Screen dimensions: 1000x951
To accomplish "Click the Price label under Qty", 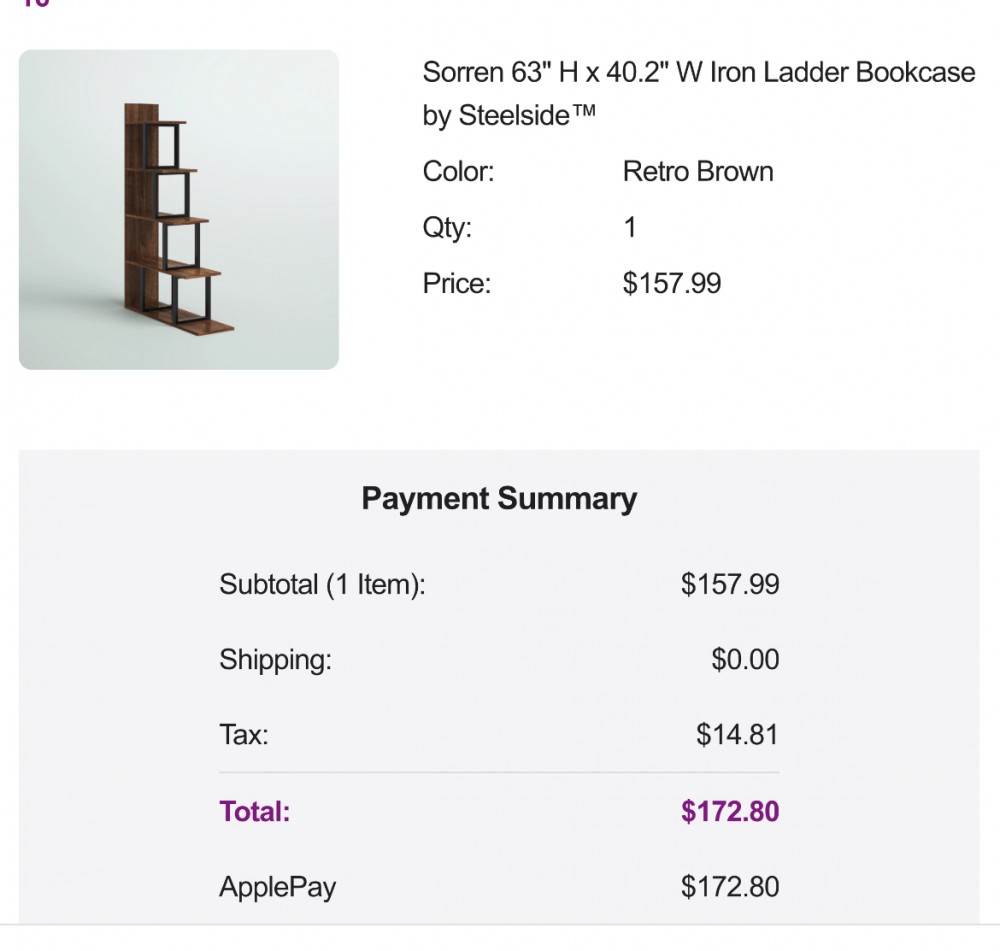I will coord(457,284).
